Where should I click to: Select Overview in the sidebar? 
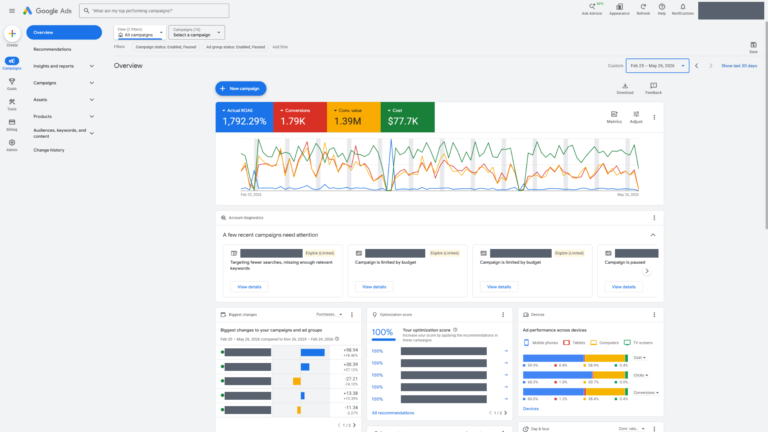[x=64, y=32]
